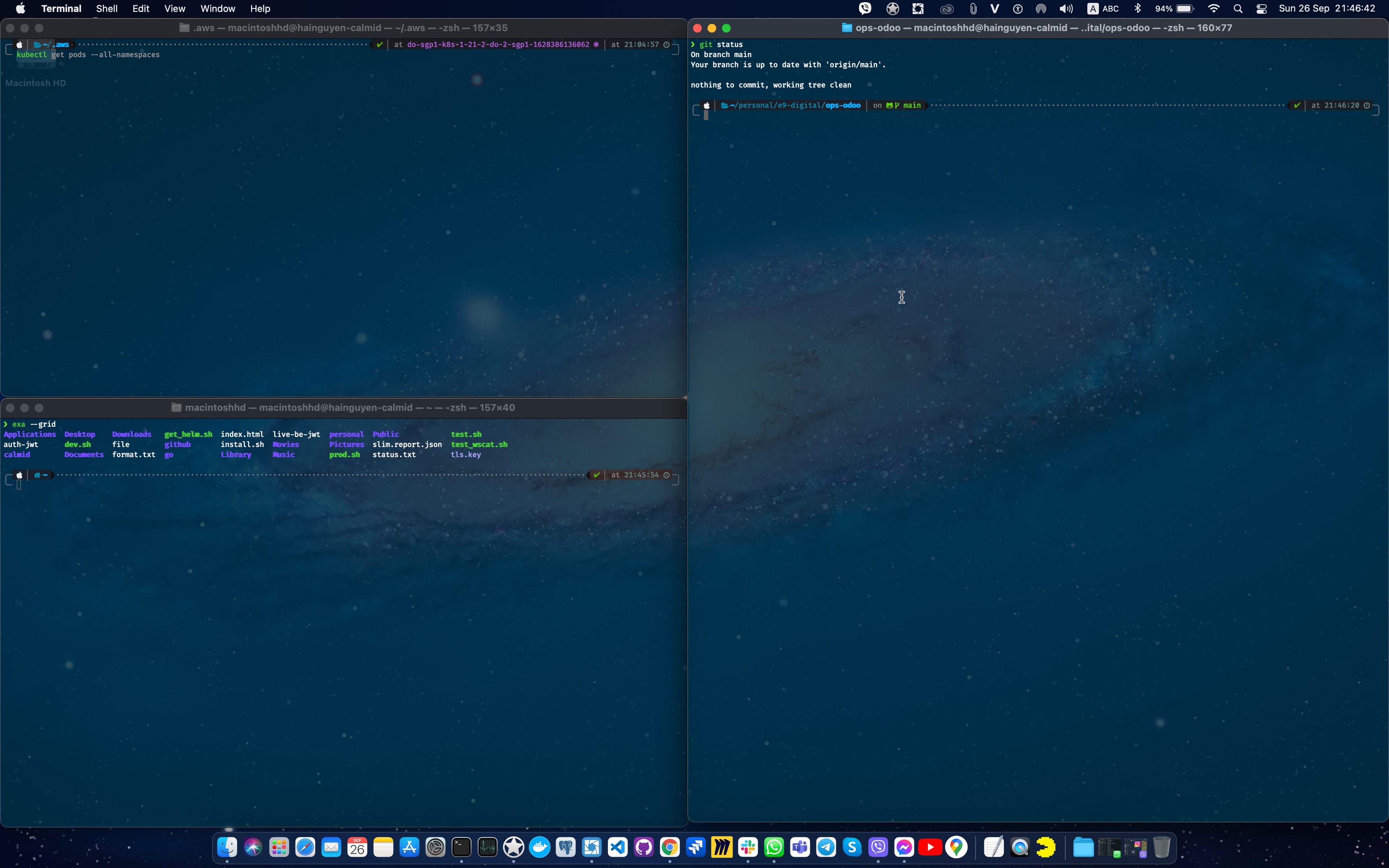Viewport: 1389px width, 868px height.
Task: Open the volume control in the menu bar
Action: (x=1066, y=9)
